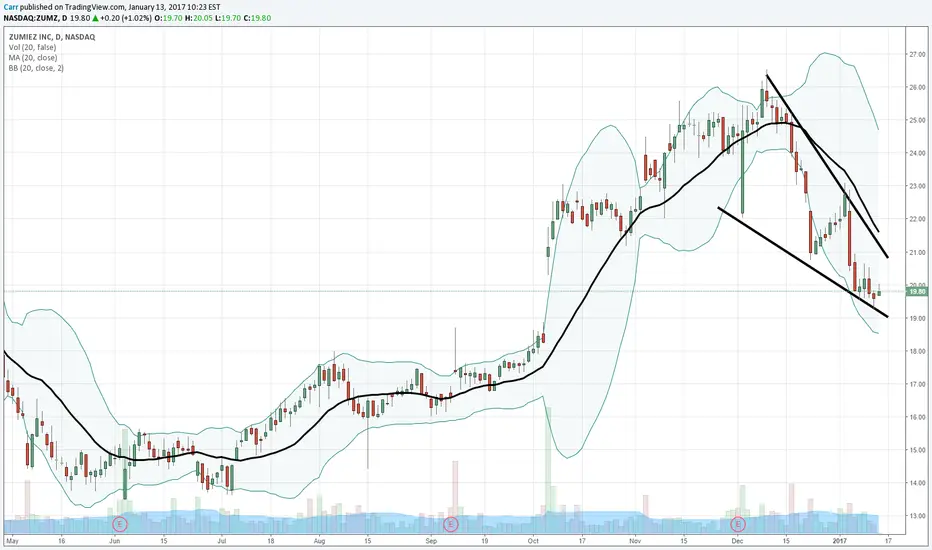Click the 19.00 price axis label
Viewport: 932px width, 550px height.
coord(917,319)
